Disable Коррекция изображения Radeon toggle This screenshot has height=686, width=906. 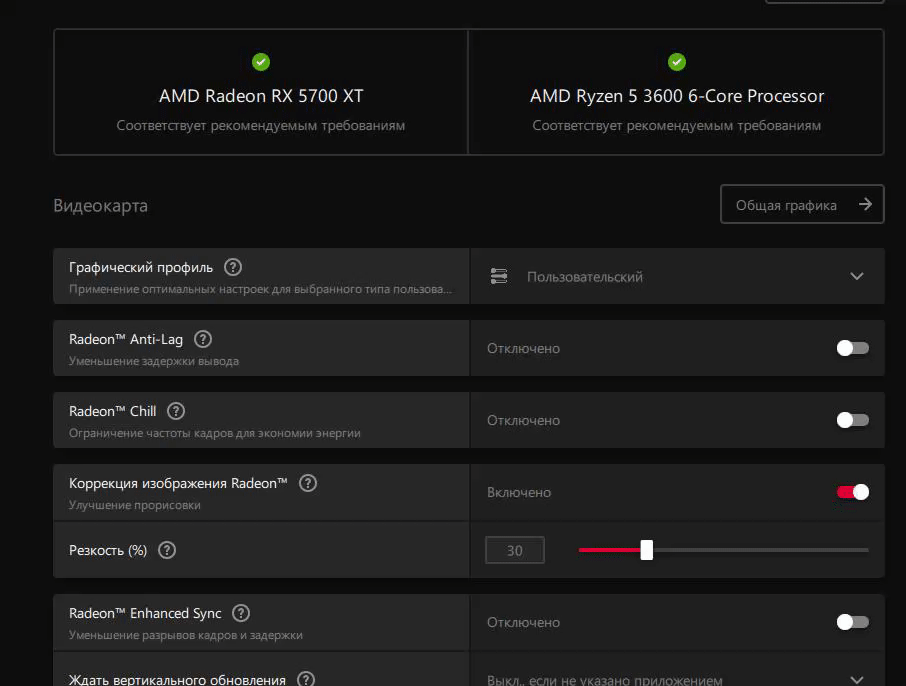tap(852, 492)
